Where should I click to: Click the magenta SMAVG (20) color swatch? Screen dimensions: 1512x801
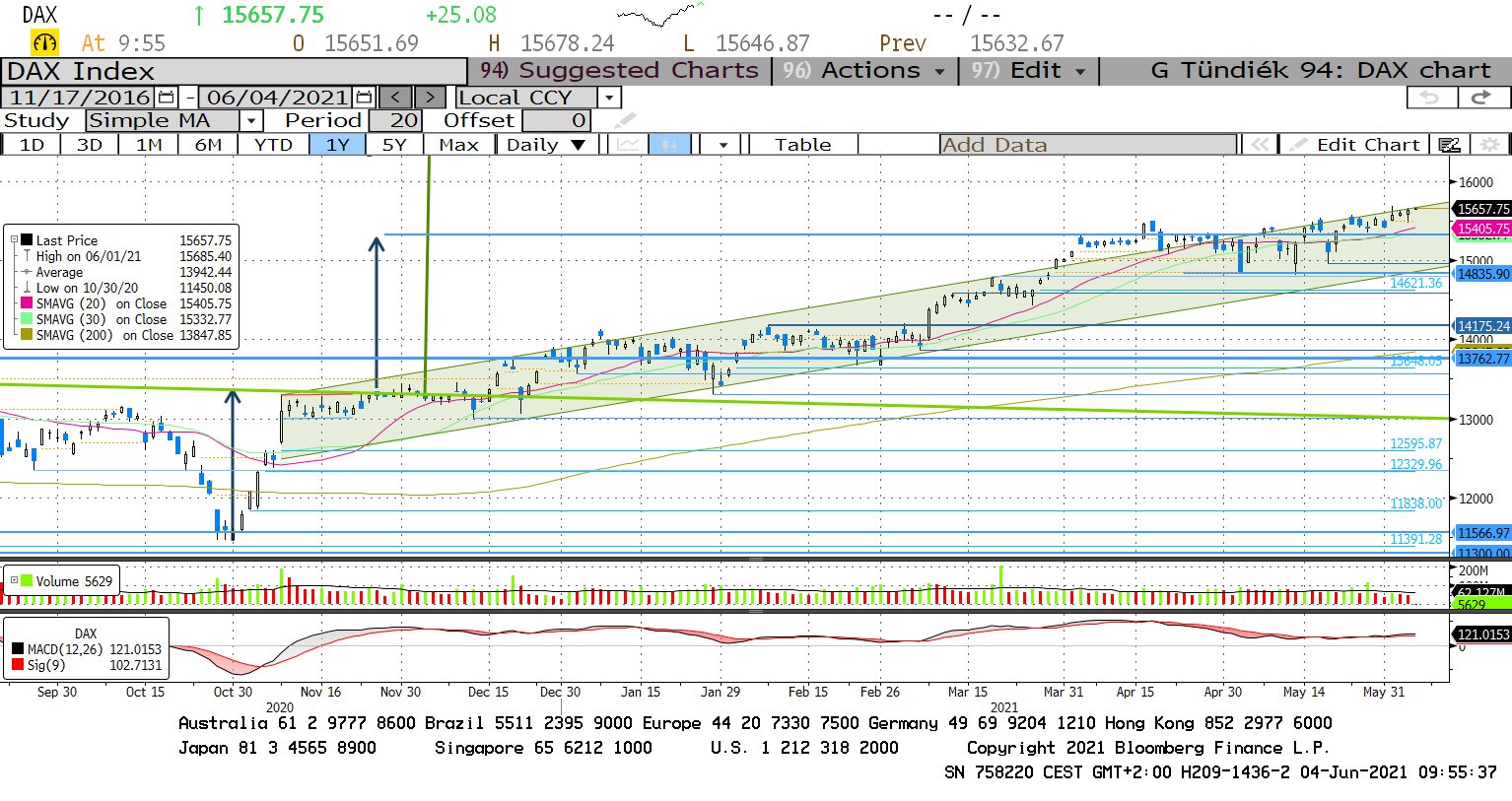27,303
